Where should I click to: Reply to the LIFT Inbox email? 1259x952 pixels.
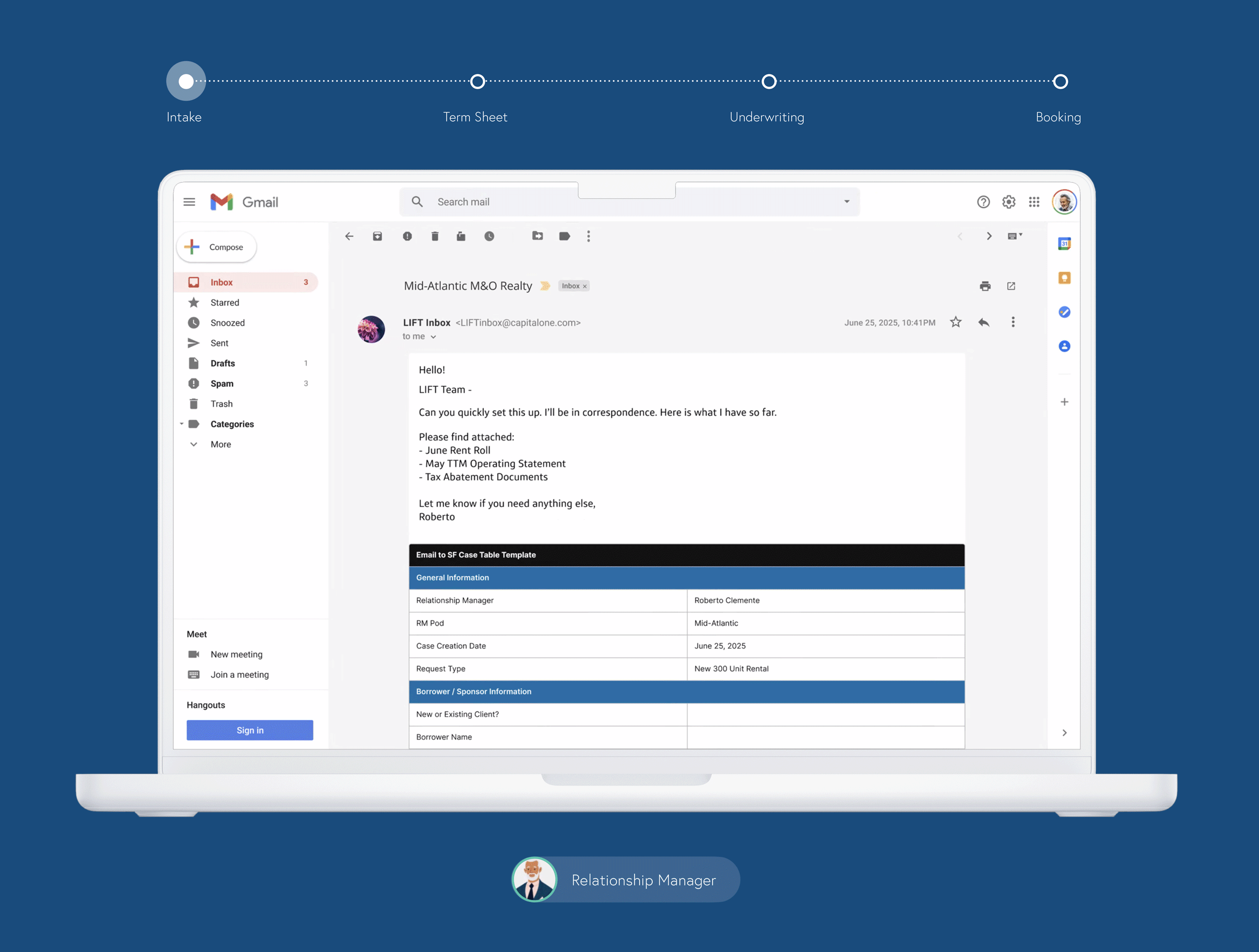click(984, 322)
